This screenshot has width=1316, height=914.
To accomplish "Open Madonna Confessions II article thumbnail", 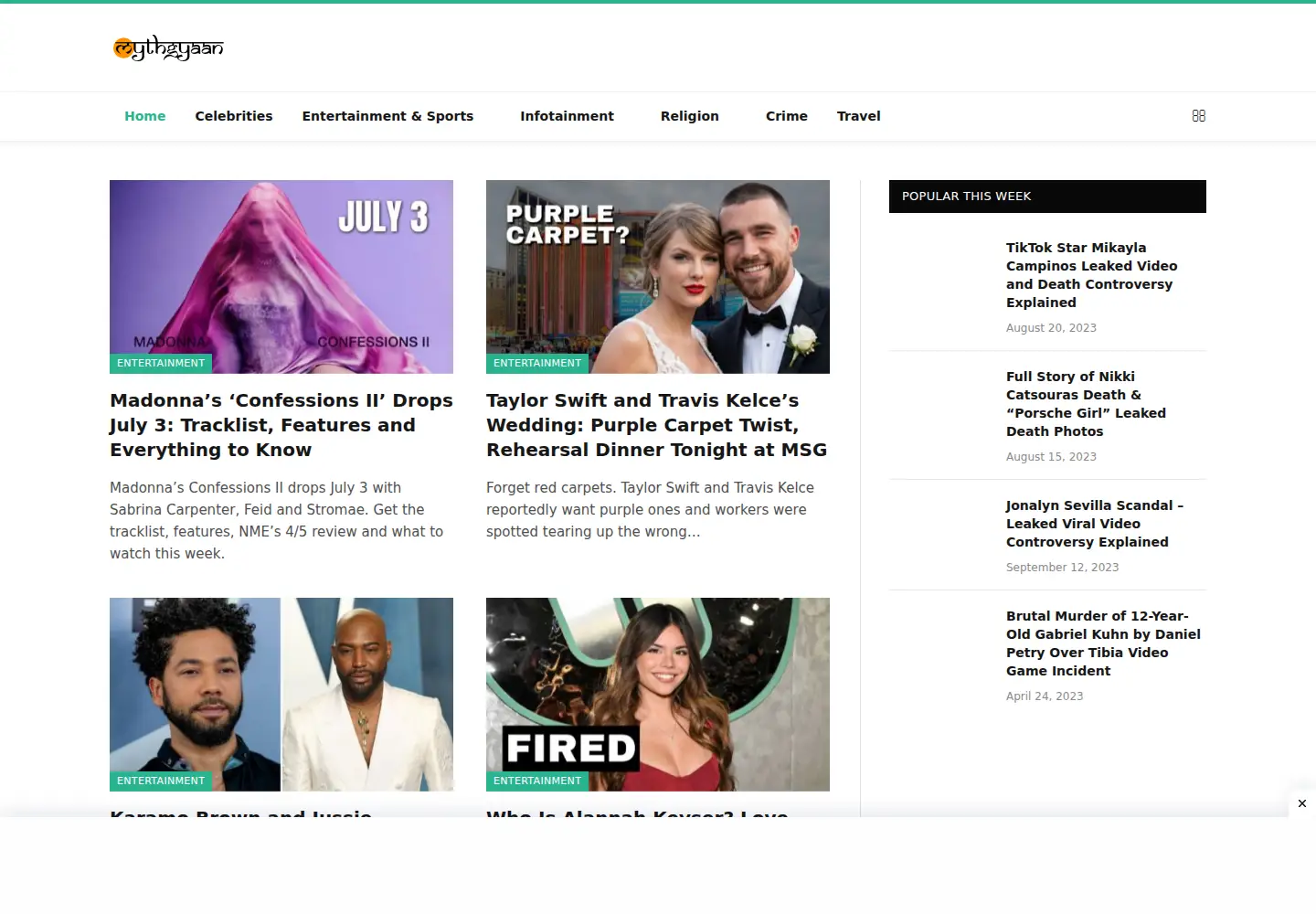I will (281, 277).
